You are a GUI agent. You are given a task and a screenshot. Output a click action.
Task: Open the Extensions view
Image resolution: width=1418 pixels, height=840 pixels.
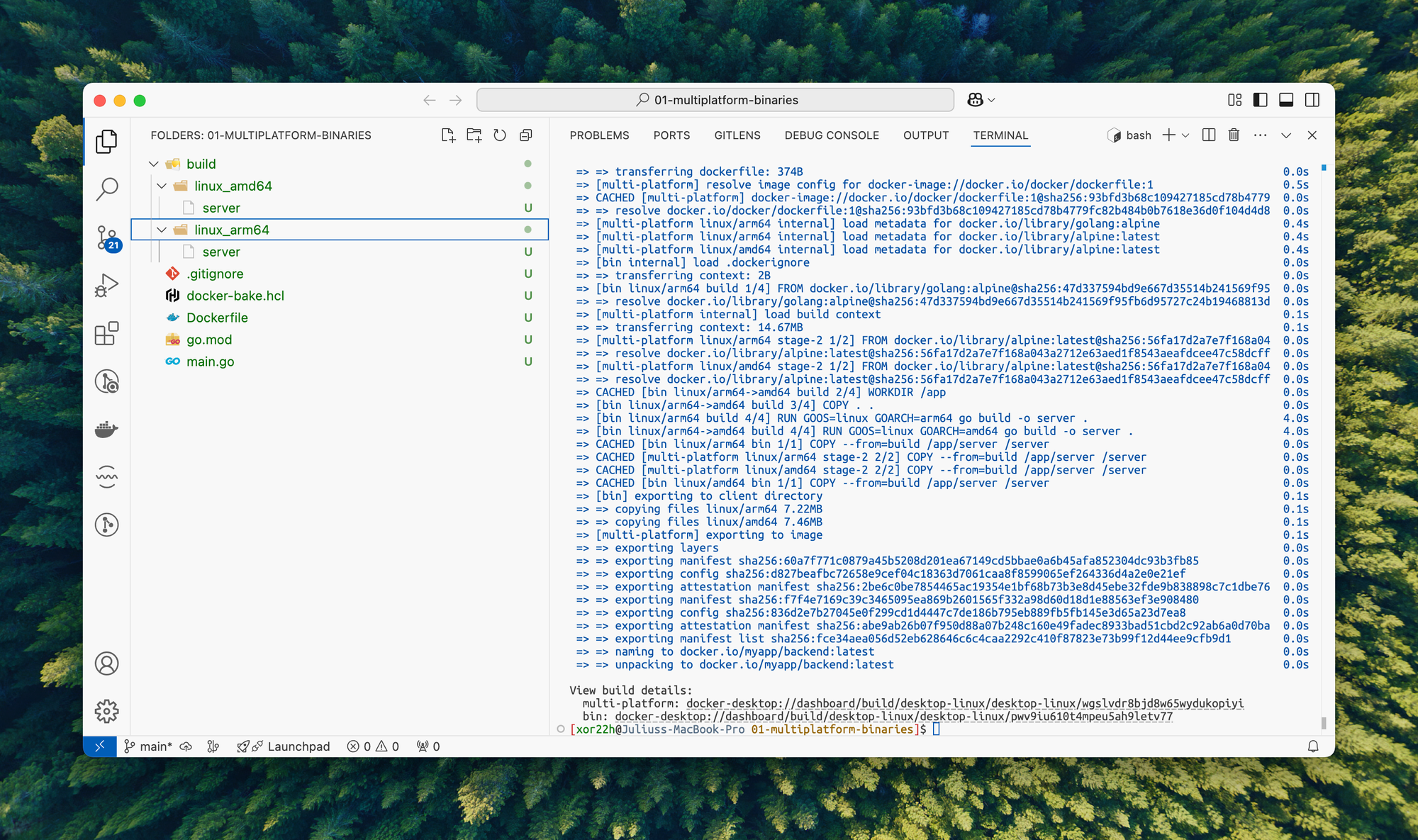106,333
